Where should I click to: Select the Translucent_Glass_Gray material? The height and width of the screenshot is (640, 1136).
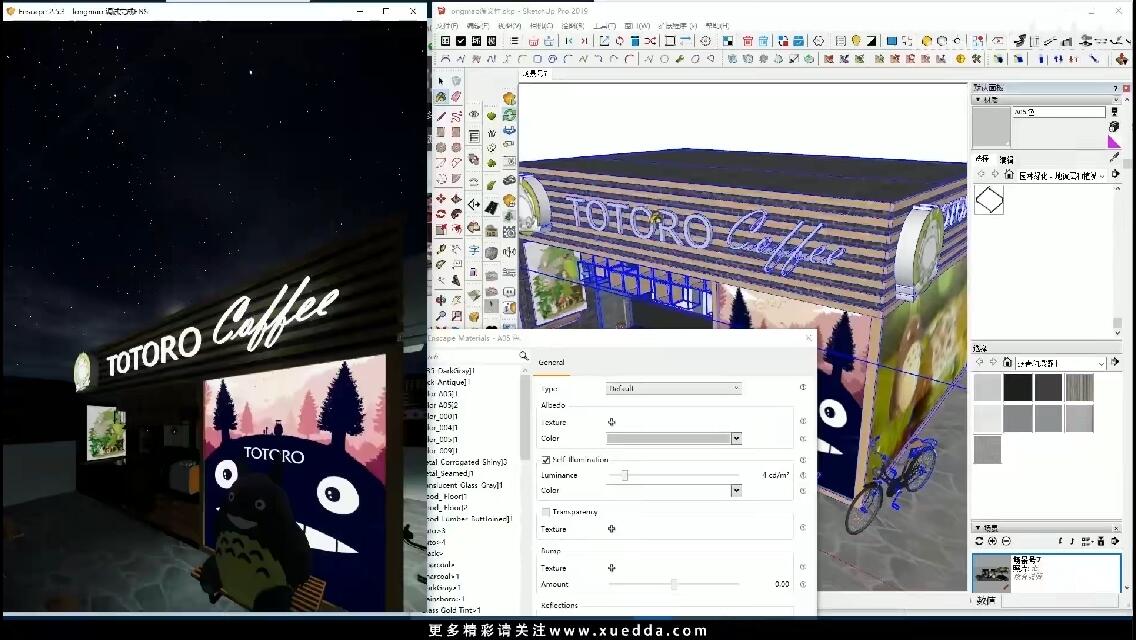click(465, 485)
